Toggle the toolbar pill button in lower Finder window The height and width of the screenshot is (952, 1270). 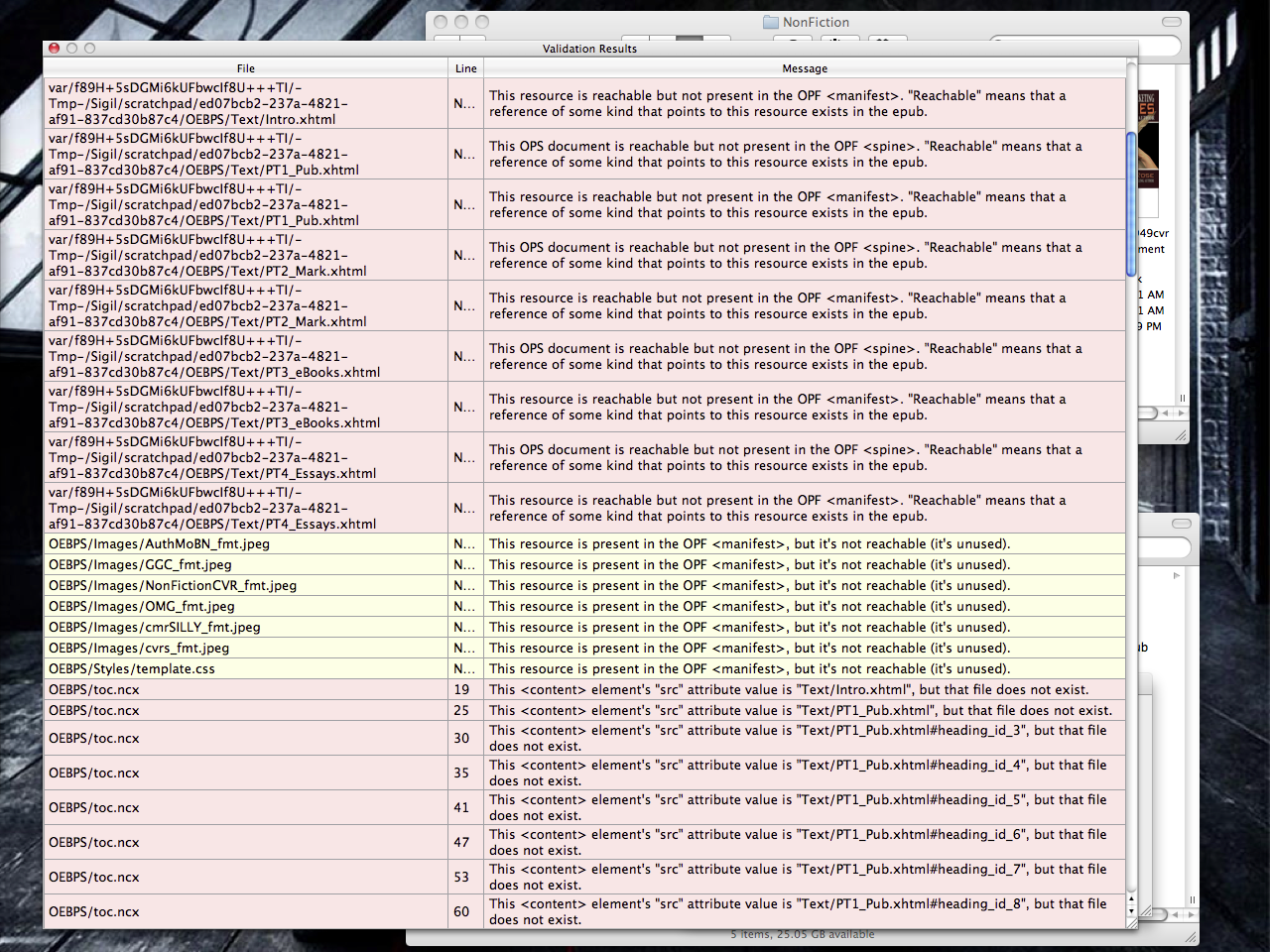tap(1181, 524)
